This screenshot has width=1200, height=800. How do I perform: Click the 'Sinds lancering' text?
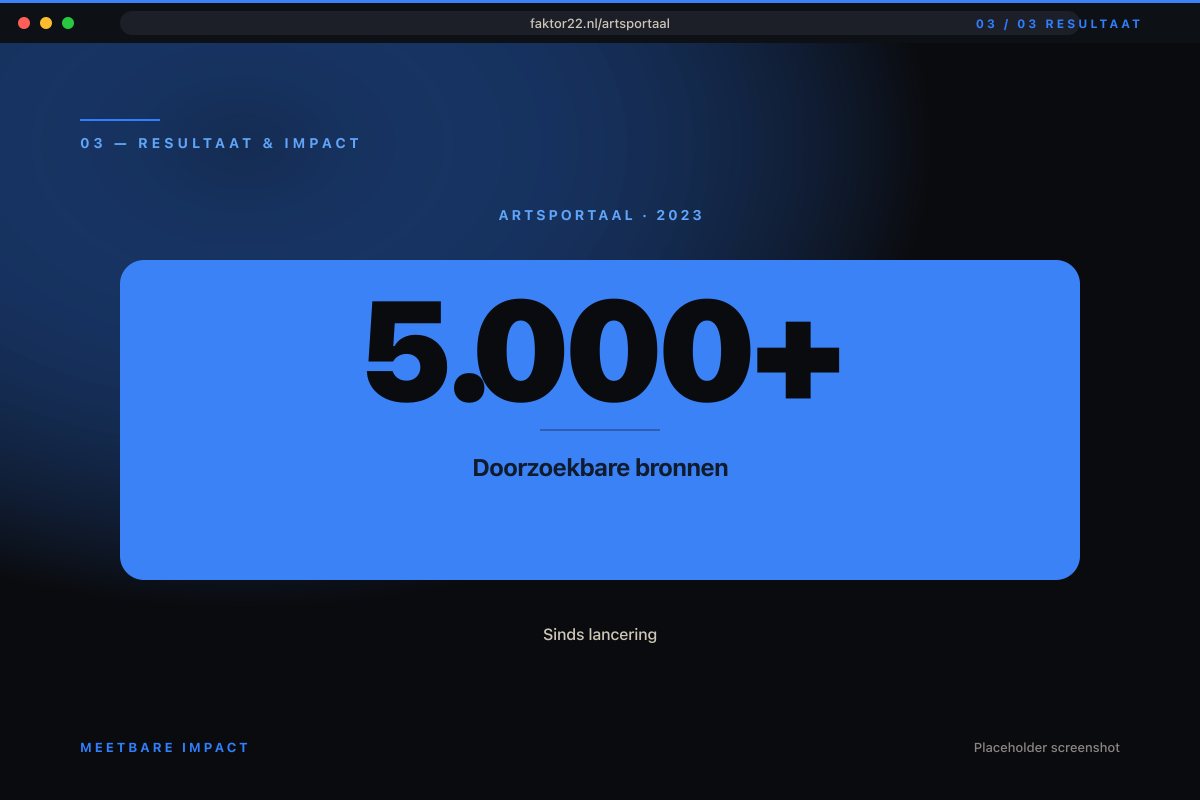coord(600,634)
